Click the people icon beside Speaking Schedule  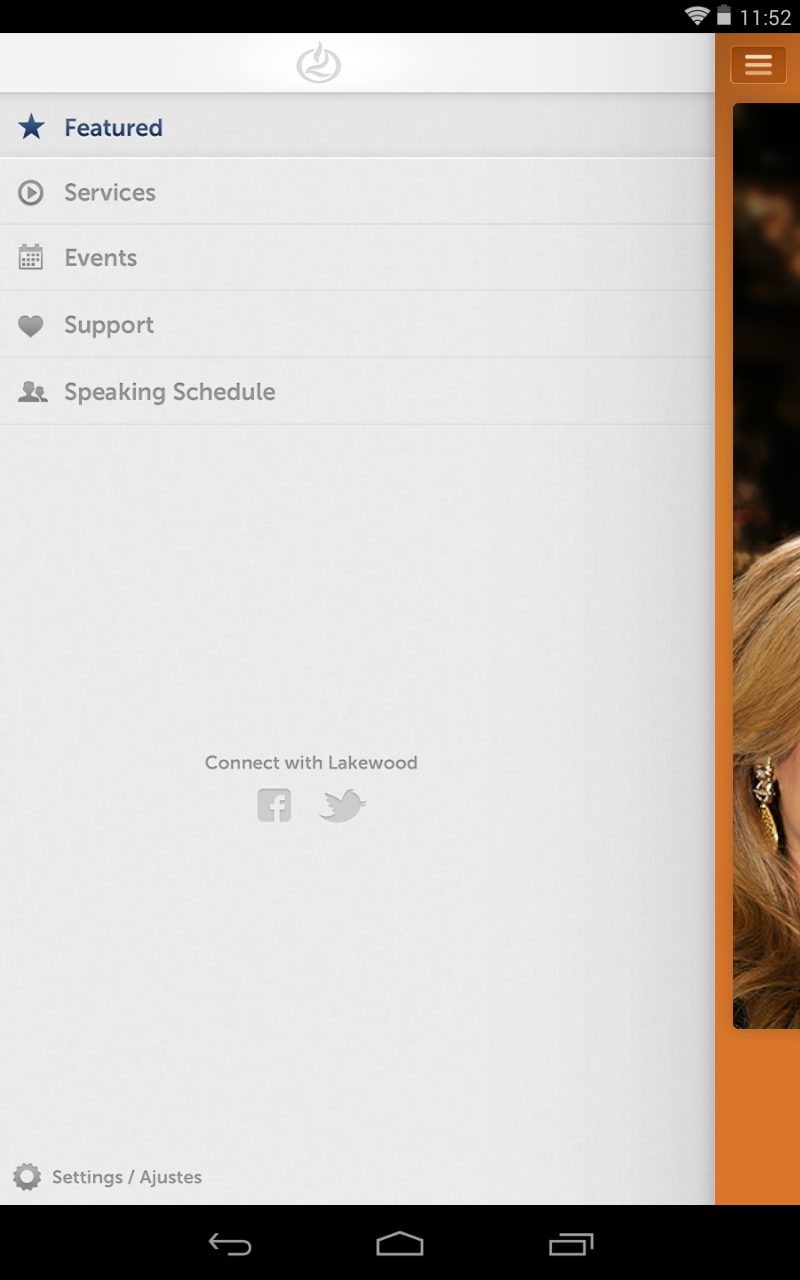point(32,392)
